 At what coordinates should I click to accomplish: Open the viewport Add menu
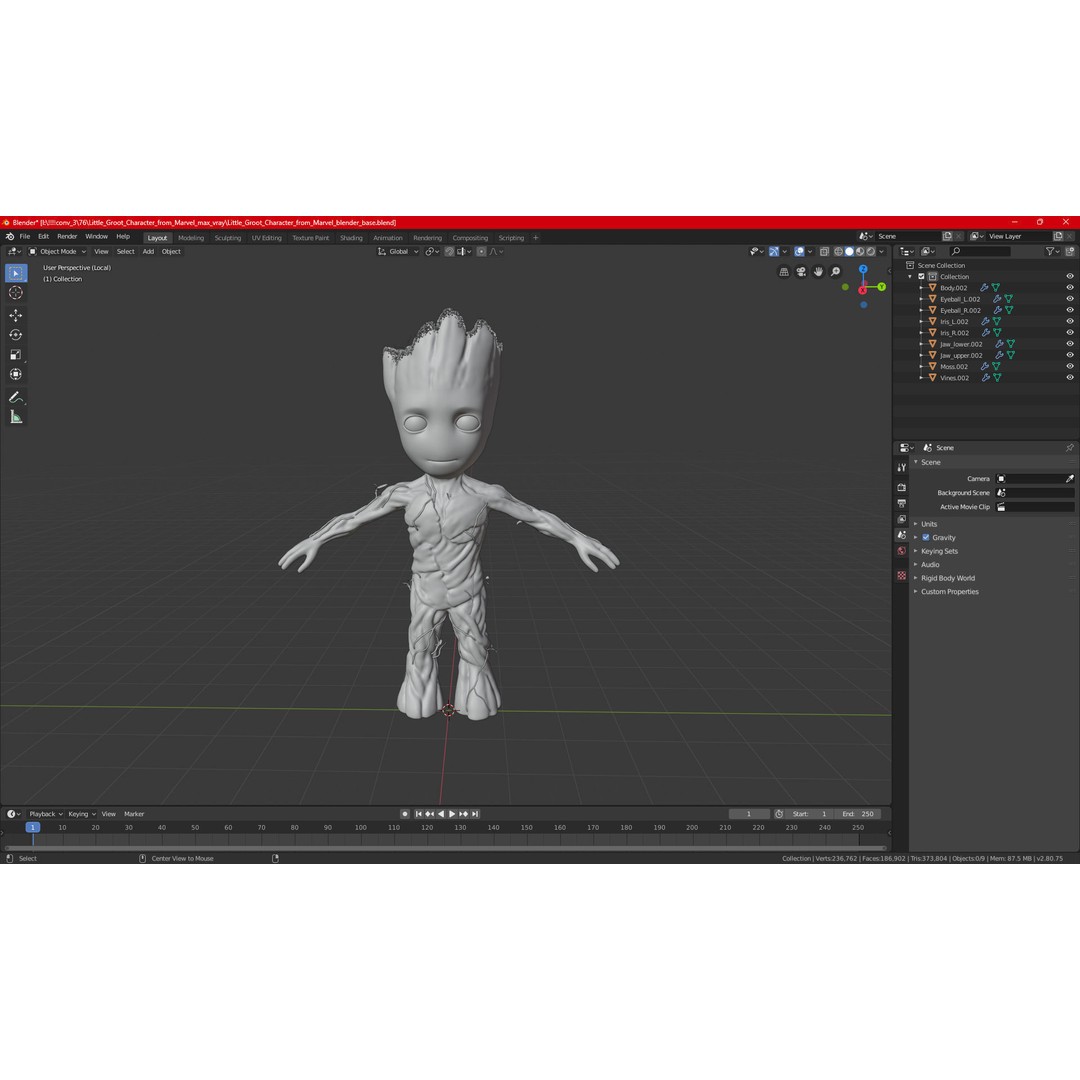point(148,252)
